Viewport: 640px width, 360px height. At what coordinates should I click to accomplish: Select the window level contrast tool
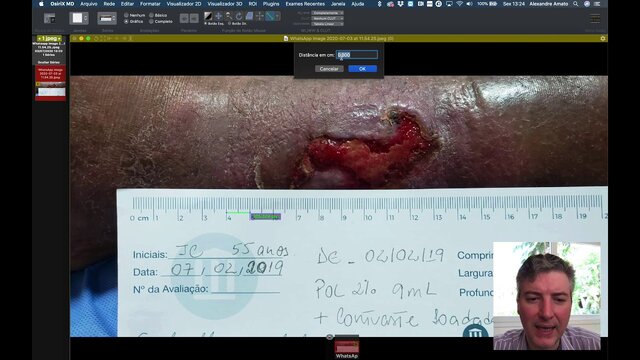[208, 16]
